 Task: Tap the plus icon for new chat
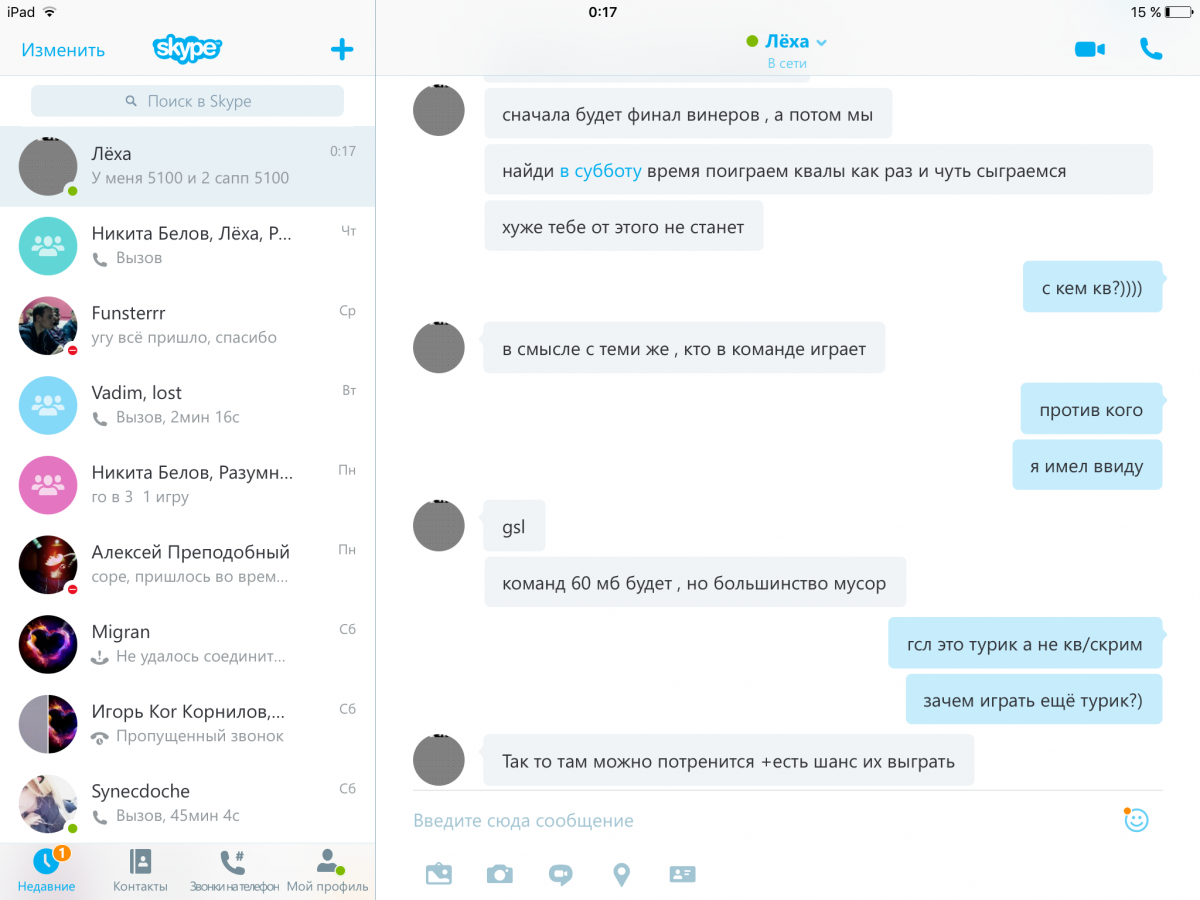click(342, 49)
